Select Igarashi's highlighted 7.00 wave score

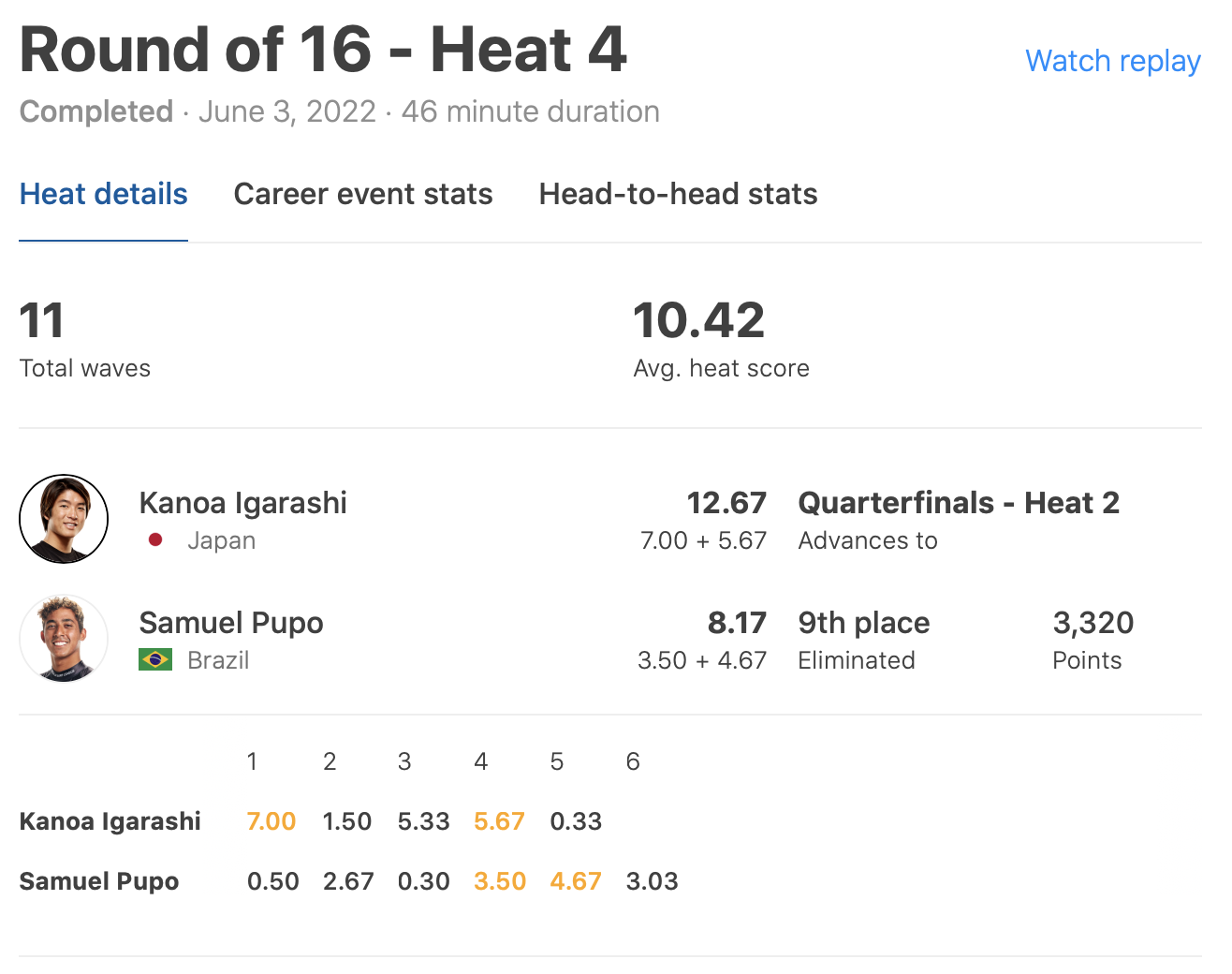(271, 821)
